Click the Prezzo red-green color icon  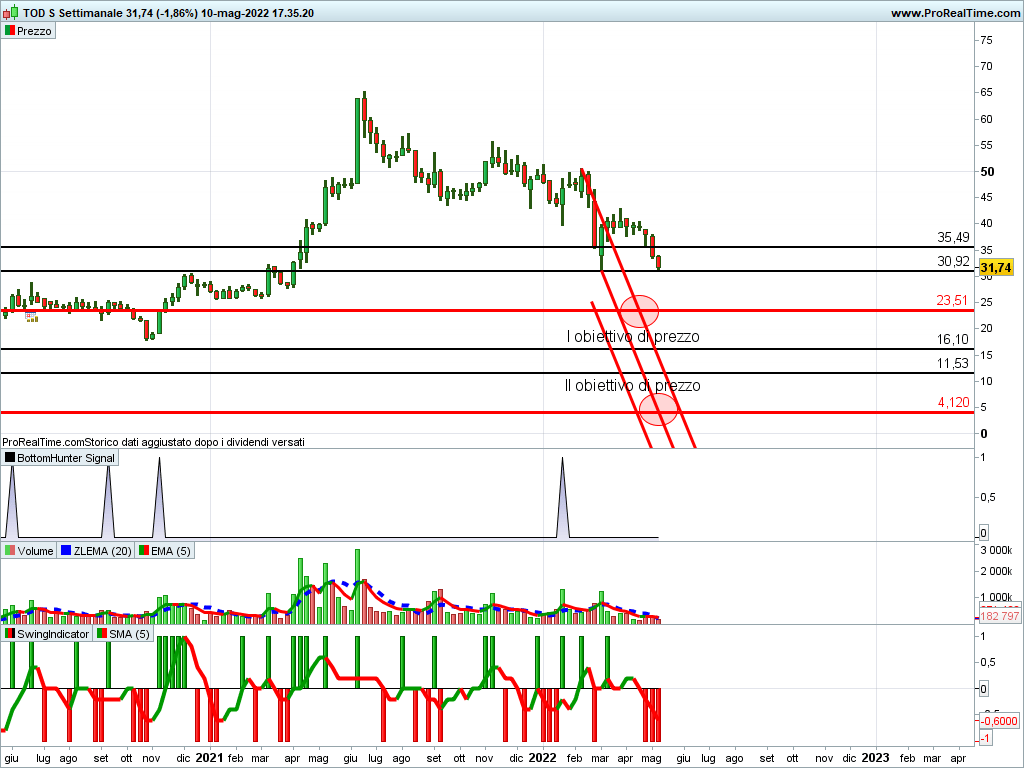9,31
